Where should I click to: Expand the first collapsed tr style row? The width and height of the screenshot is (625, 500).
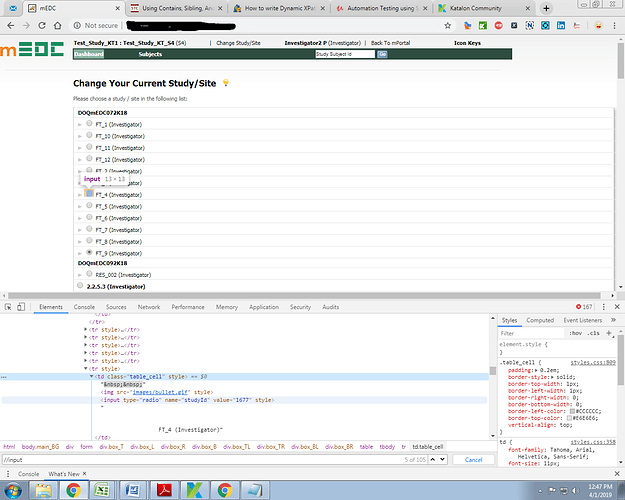point(86,329)
